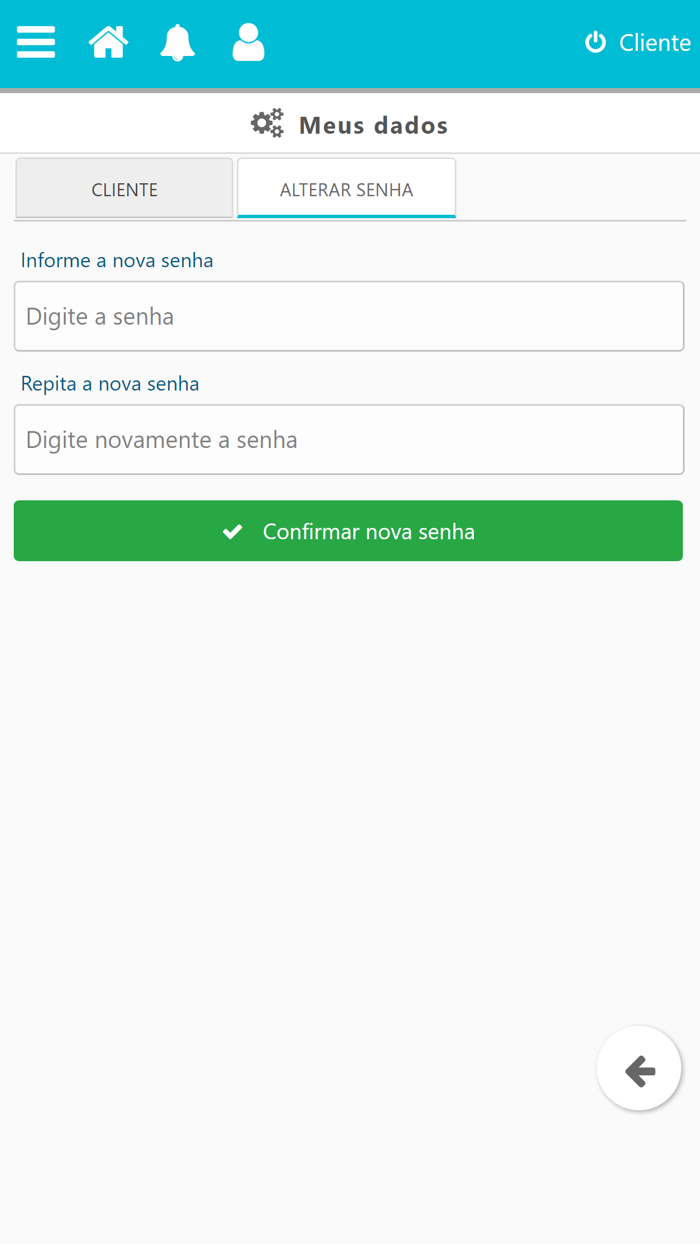Open the hamburger navigation menu
This screenshot has width=700, height=1244.
35,42
